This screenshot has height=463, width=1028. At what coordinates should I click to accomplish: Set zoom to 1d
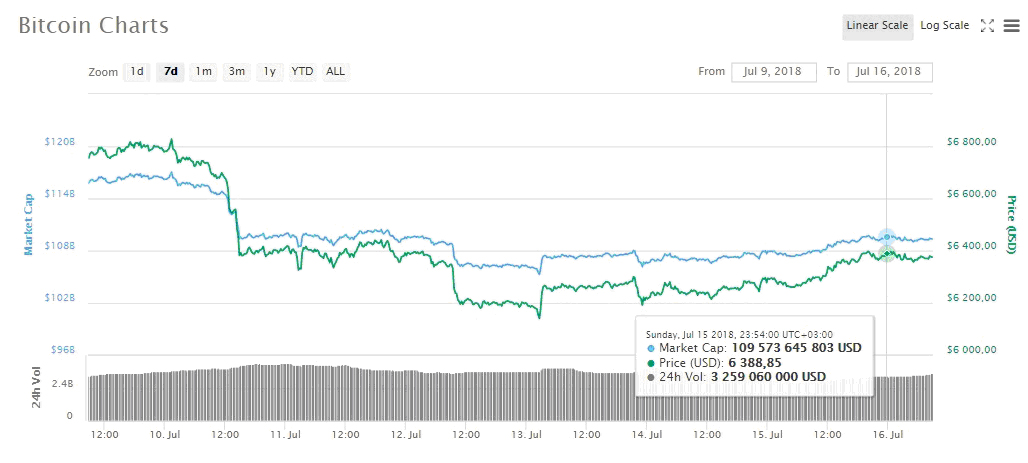137,71
